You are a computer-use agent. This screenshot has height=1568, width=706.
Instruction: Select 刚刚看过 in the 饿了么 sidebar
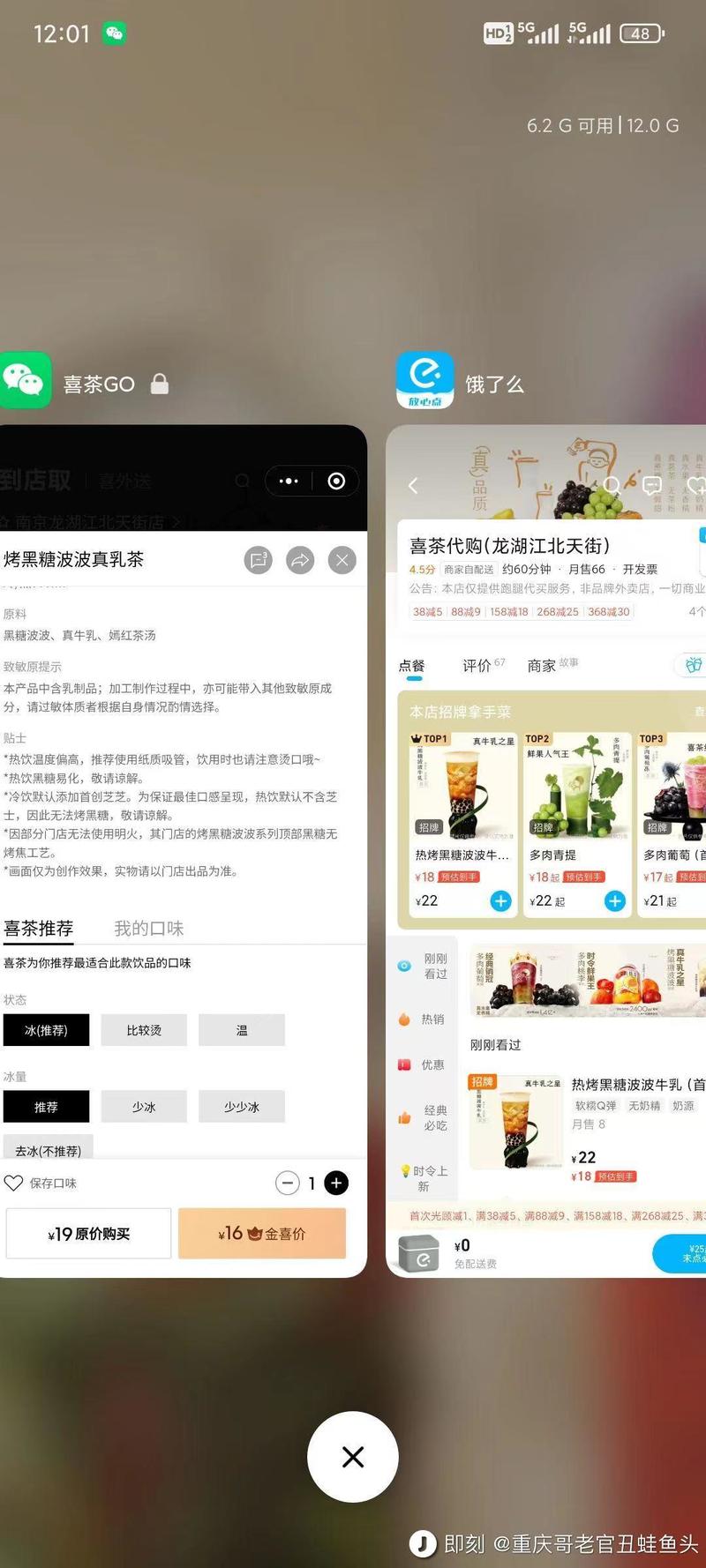(x=424, y=966)
